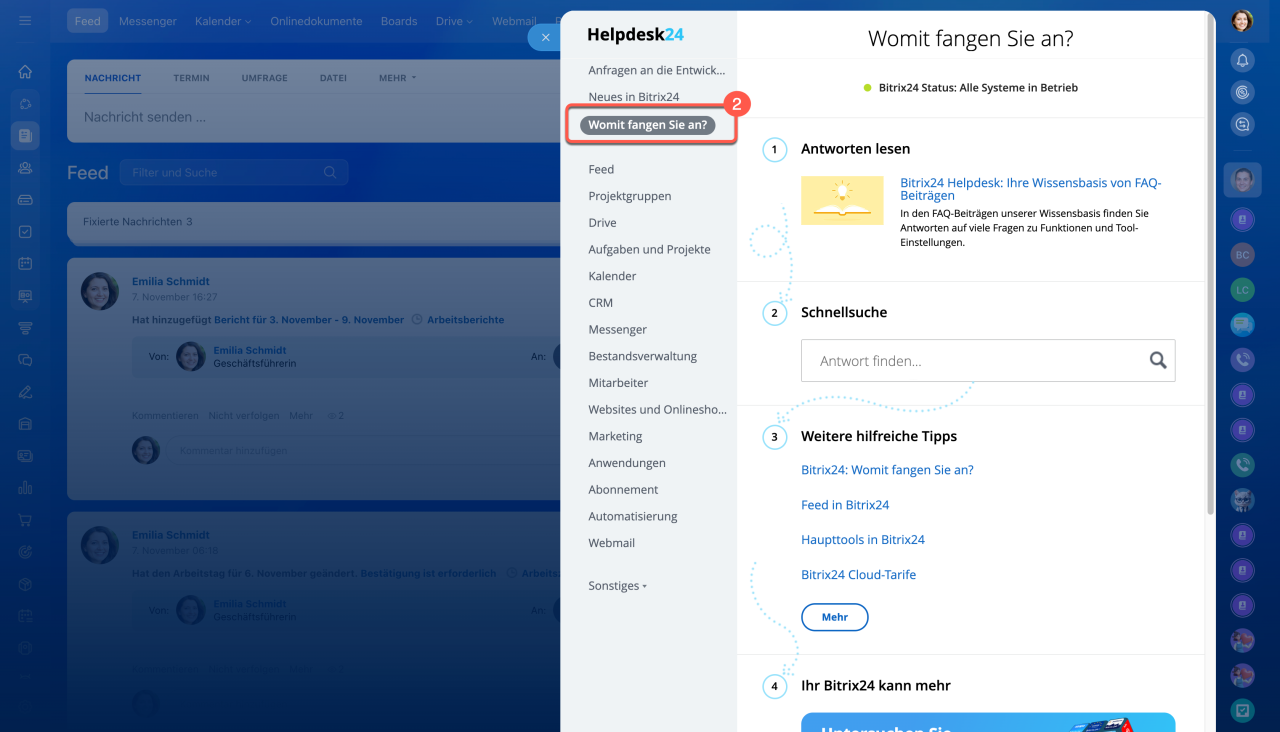1280x732 pixels.
Task: Open the user profile avatar at top right
Action: [x=1242, y=20]
